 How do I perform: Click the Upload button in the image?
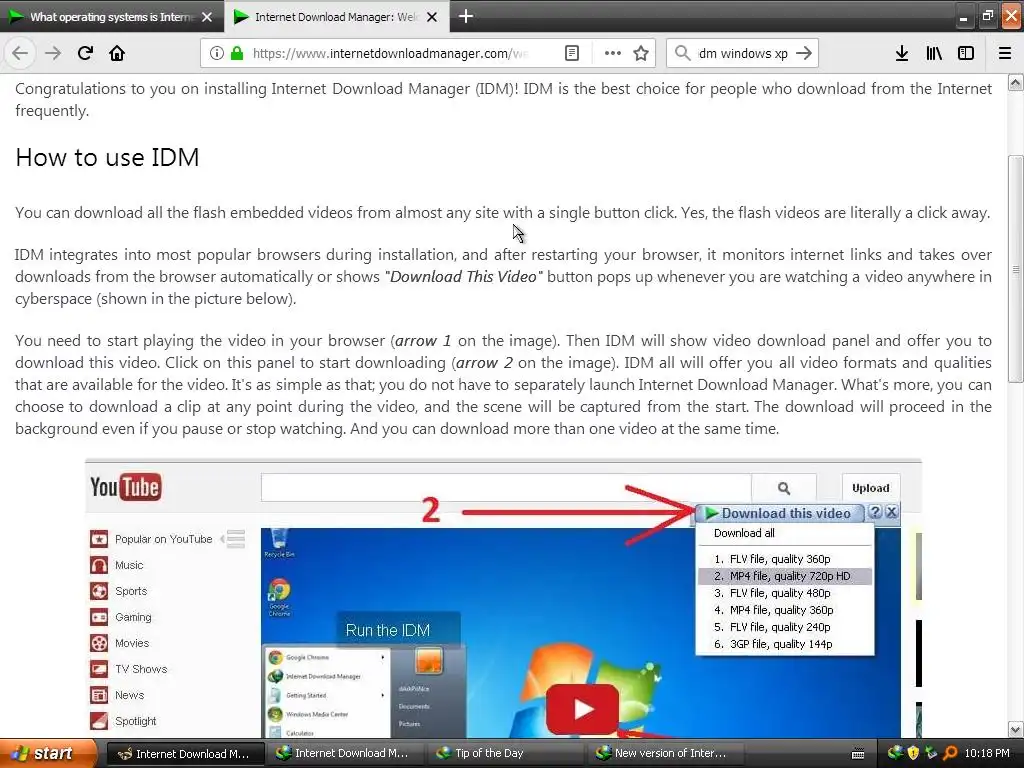[x=871, y=488]
